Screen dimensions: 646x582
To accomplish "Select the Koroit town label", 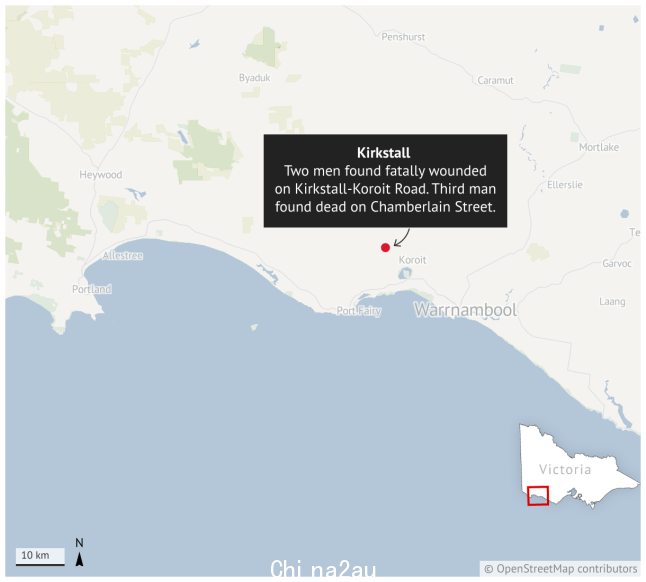I will pyautogui.click(x=412, y=260).
